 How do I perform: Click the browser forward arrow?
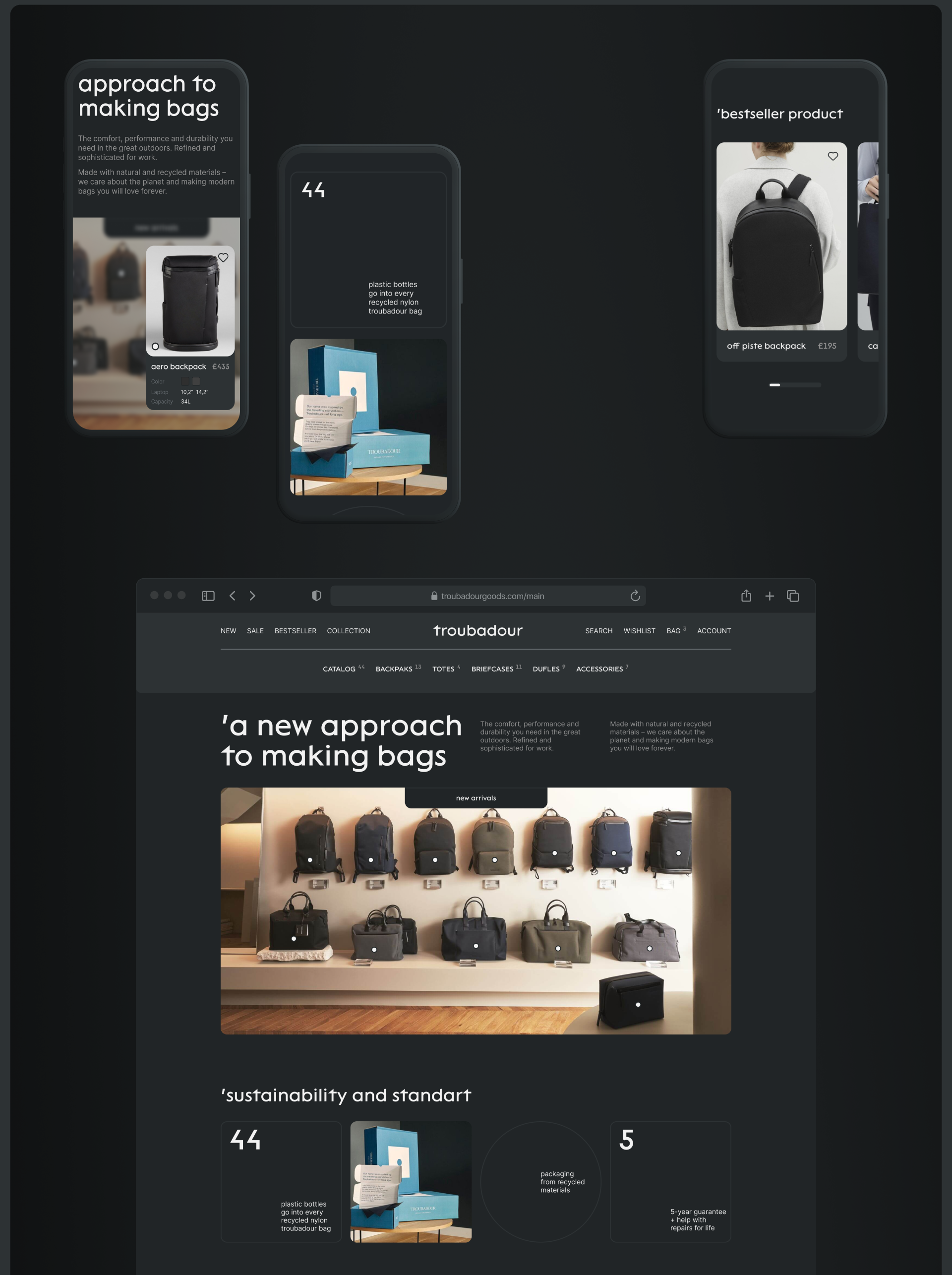click(x=252, y=596)
